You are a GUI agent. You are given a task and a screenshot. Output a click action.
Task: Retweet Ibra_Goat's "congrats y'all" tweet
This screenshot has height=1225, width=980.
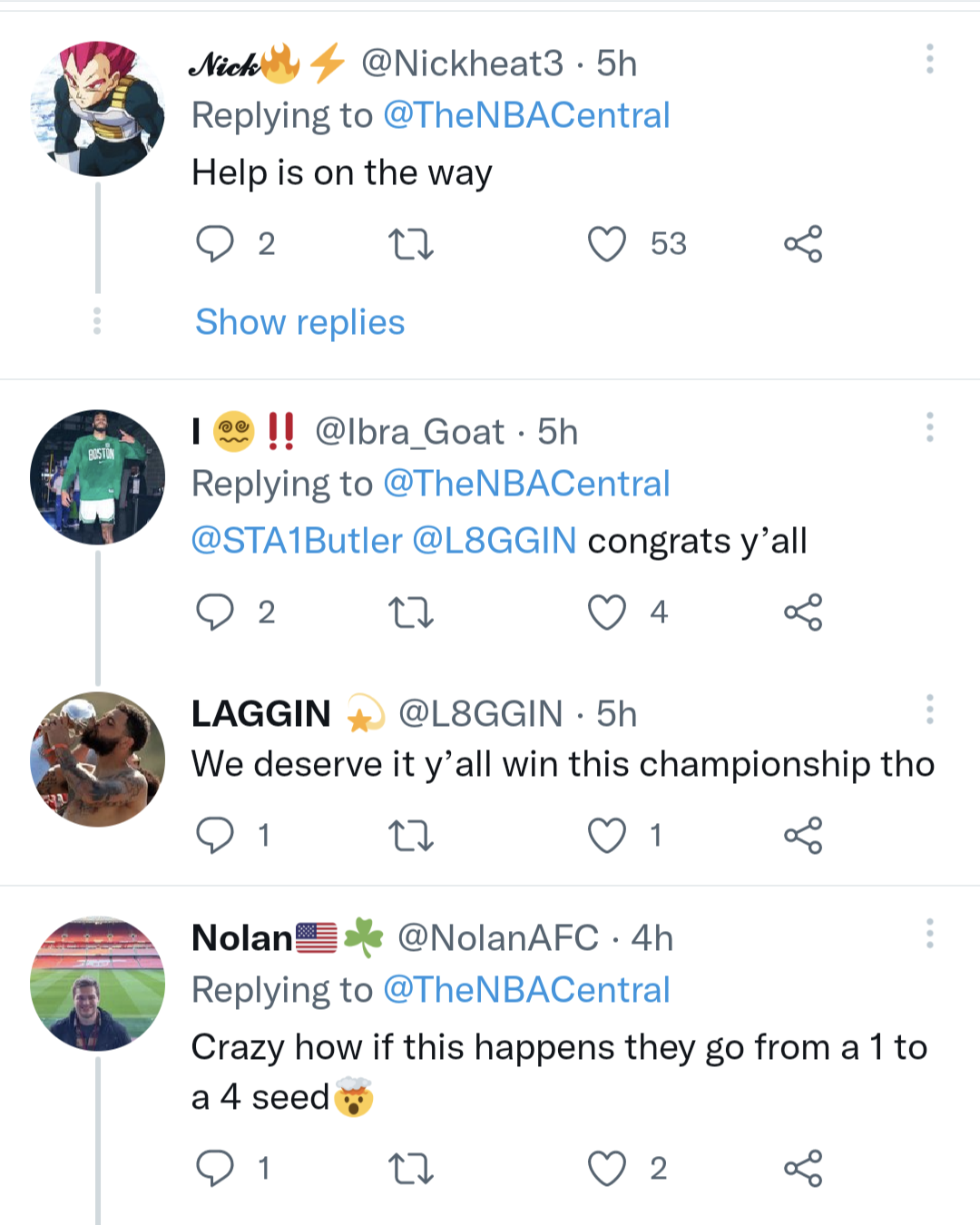pyautogui.click(x=411, y=612)
